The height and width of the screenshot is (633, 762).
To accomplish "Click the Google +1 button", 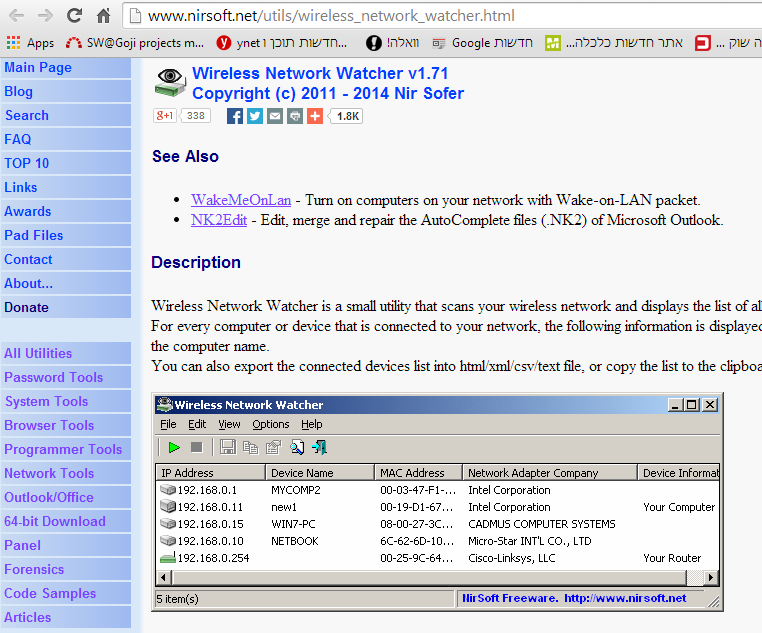I will click(165, 116).
